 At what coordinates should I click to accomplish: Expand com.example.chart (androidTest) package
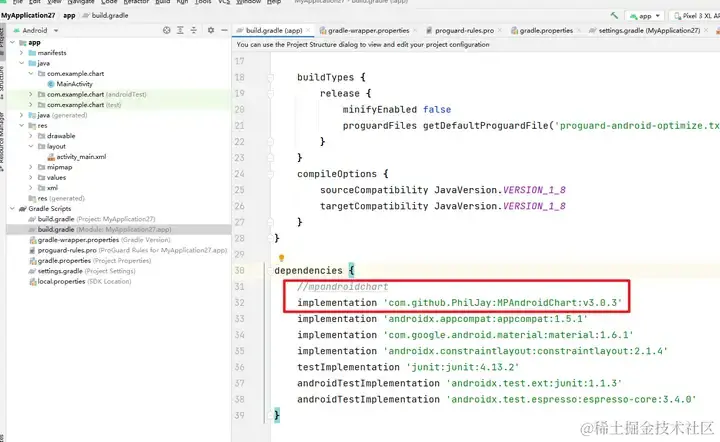click(x=31, y=94)
